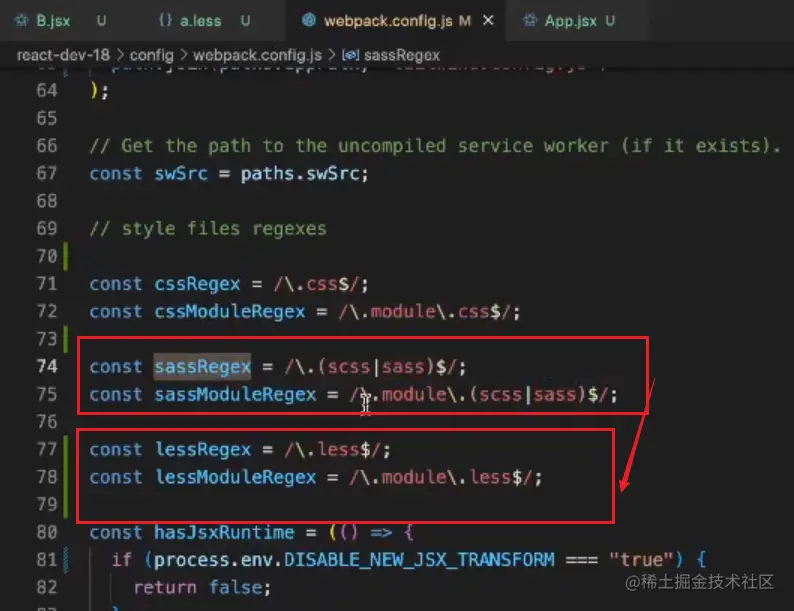Open react-dev-18 breadcrumb folder

63,55
